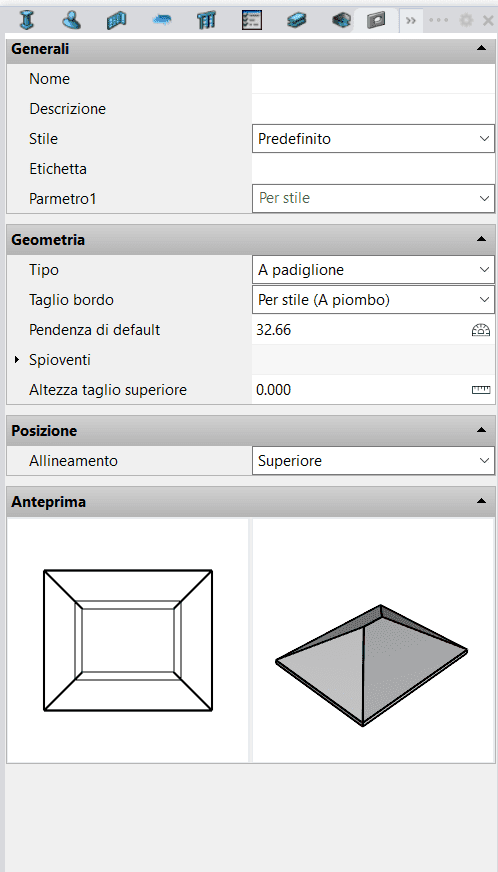Viewport: 498px width, 872px height.
Task: Click the Nome input field
Action: point(373,79)
